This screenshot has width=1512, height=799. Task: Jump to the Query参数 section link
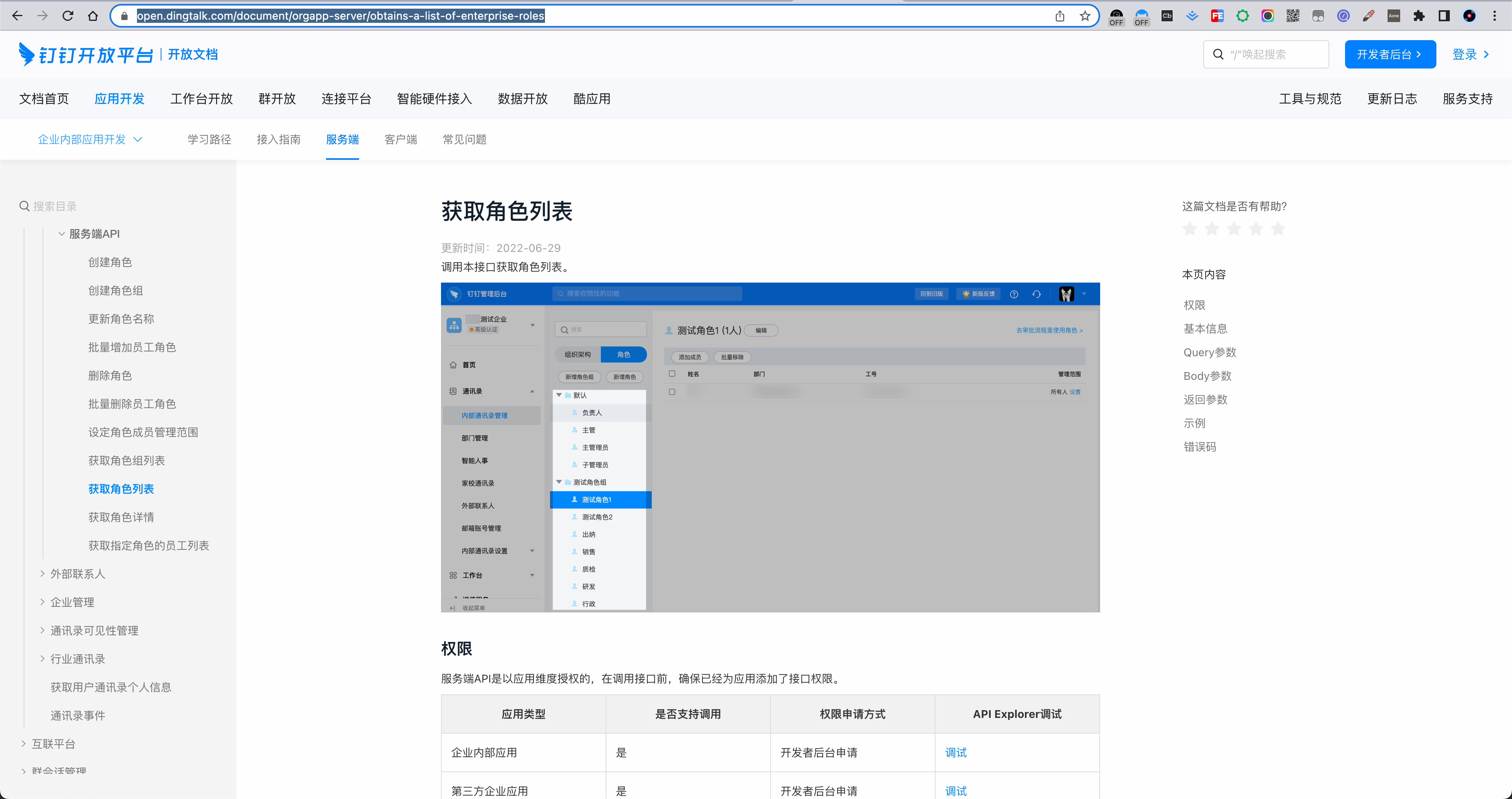(x=1210, y=353)
